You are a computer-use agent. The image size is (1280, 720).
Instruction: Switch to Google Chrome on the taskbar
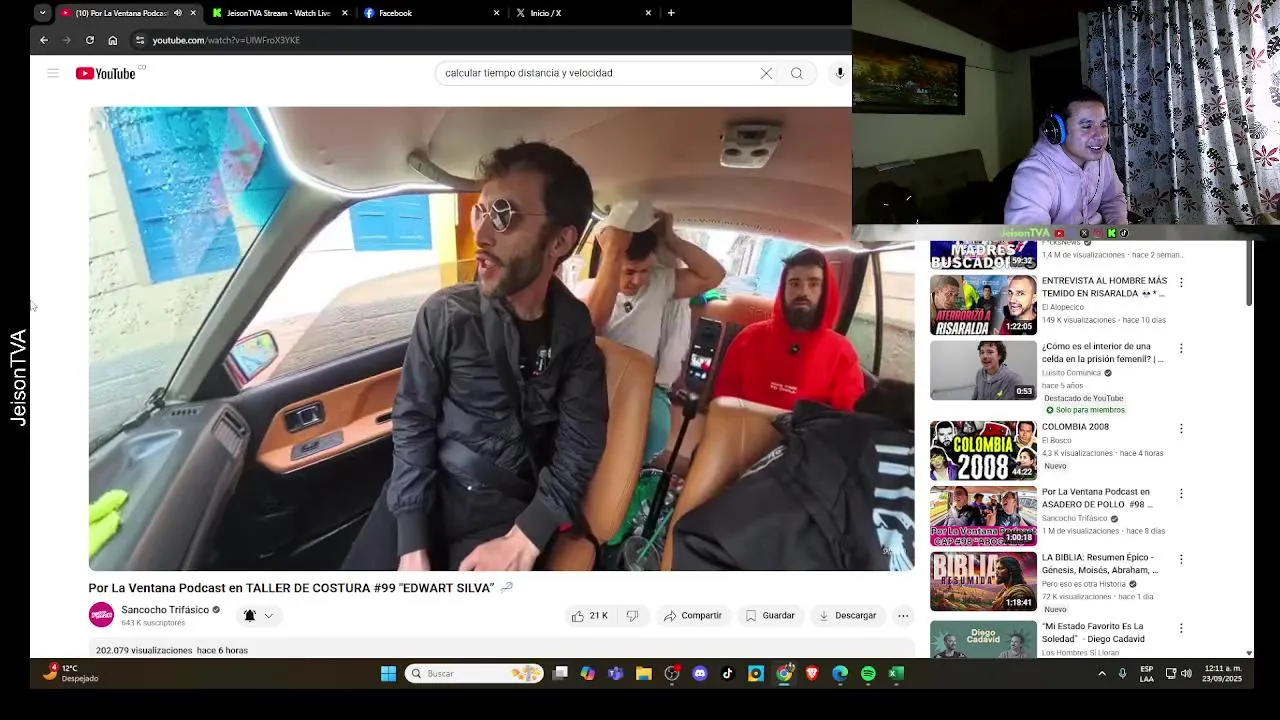coord(784,673)
